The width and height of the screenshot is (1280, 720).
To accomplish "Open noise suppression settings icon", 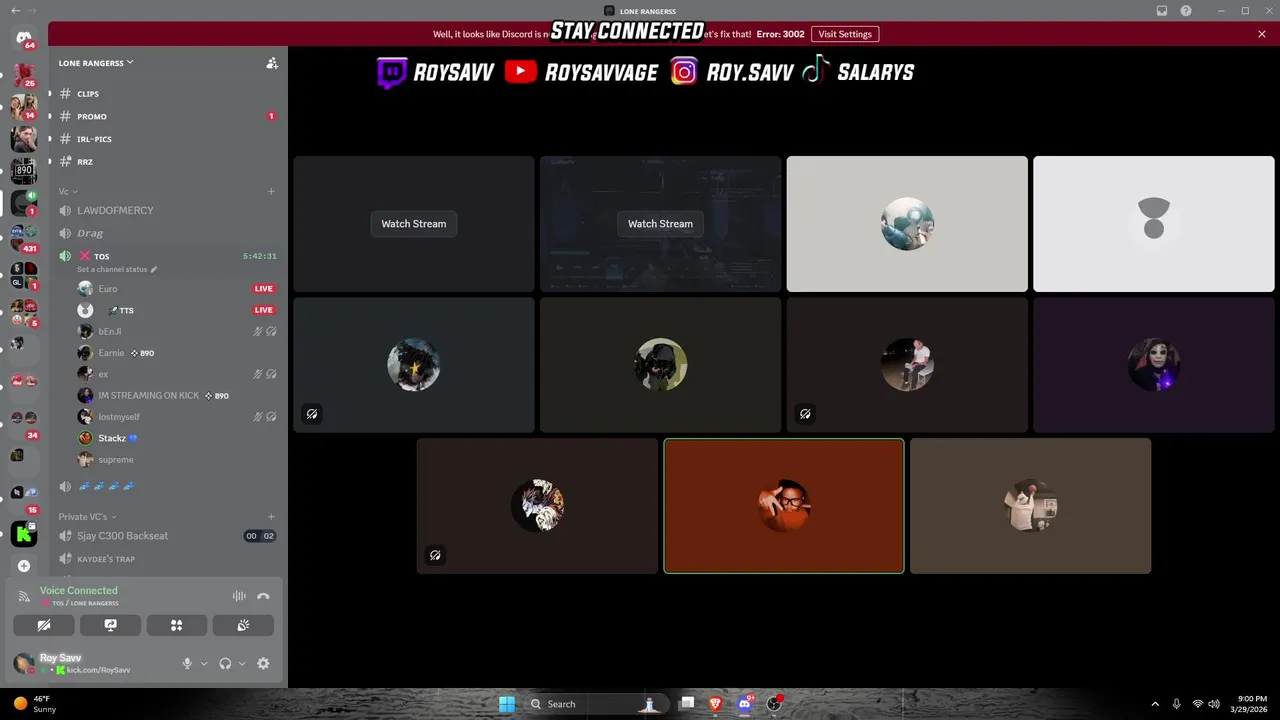I will pyautogui.click(x=239, y=596).
